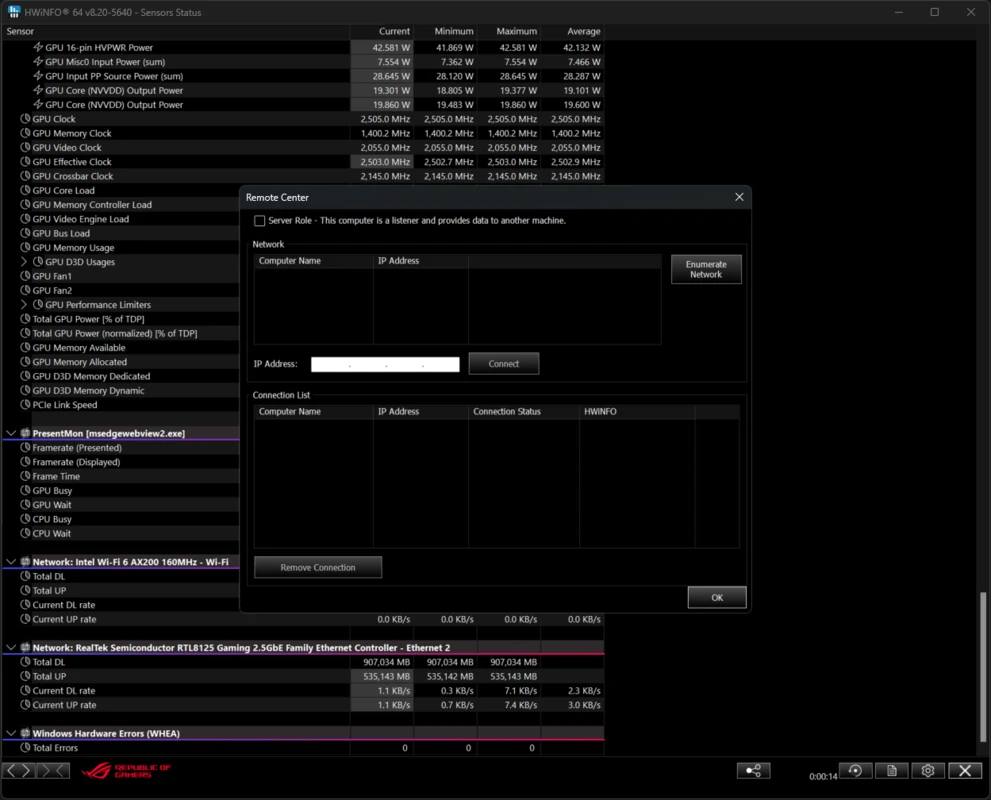Screen dimensions: 991x800
Task: Select the Frame Time row
Action: tap(121, 476)
